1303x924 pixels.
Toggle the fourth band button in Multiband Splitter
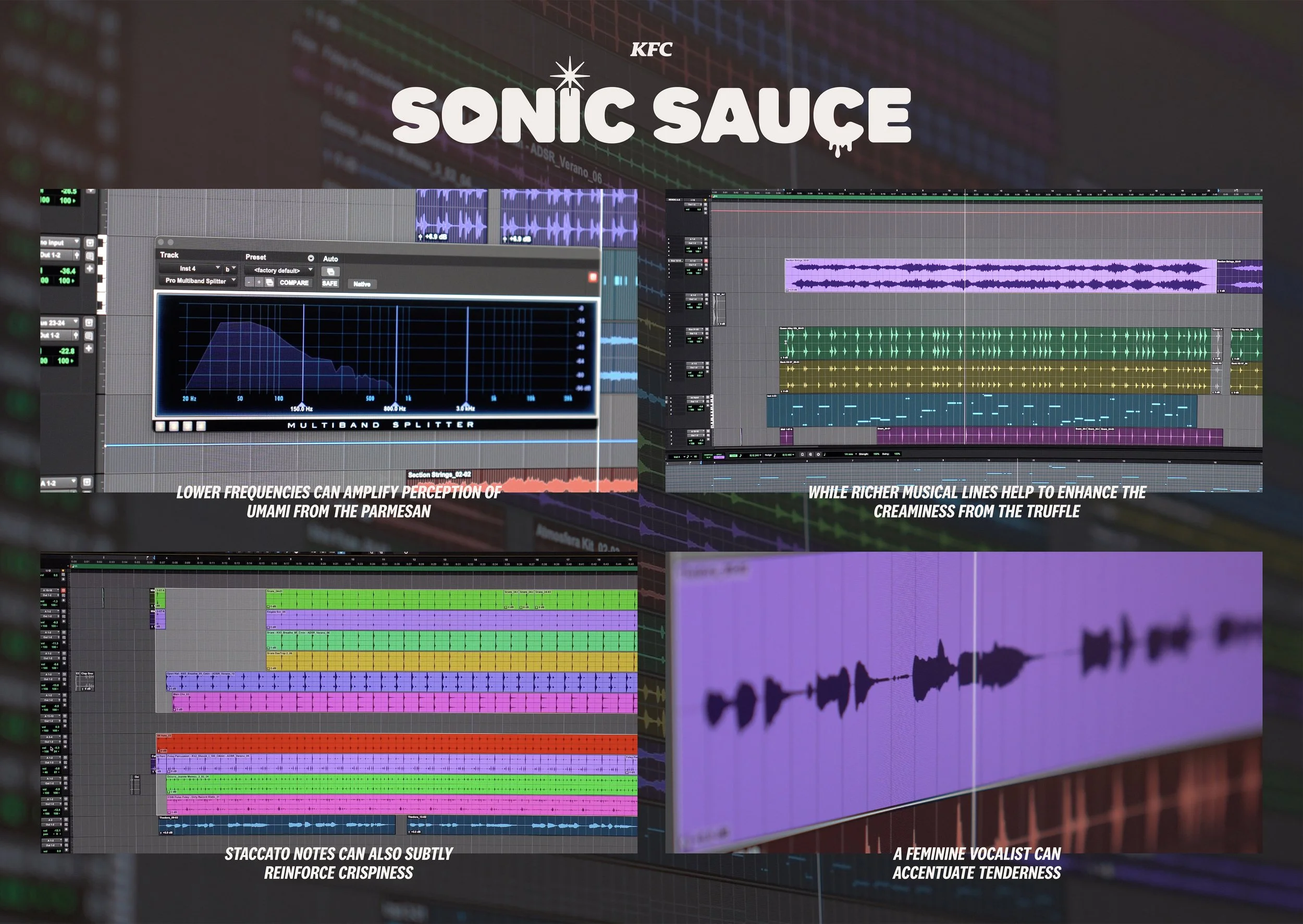coord(200,426)
